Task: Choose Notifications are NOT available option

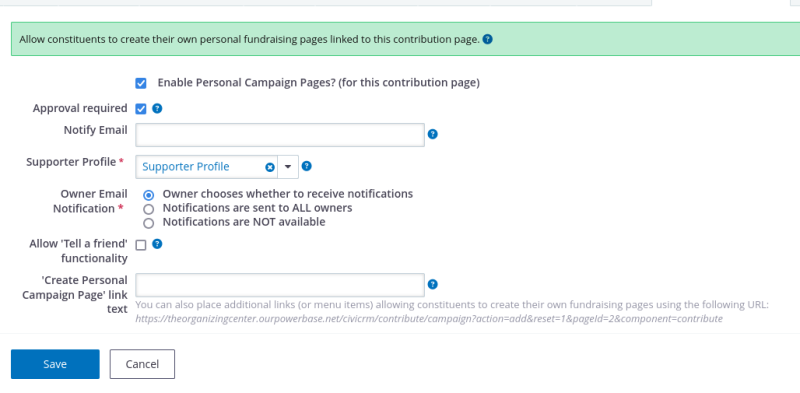Action: click(148, 223)
